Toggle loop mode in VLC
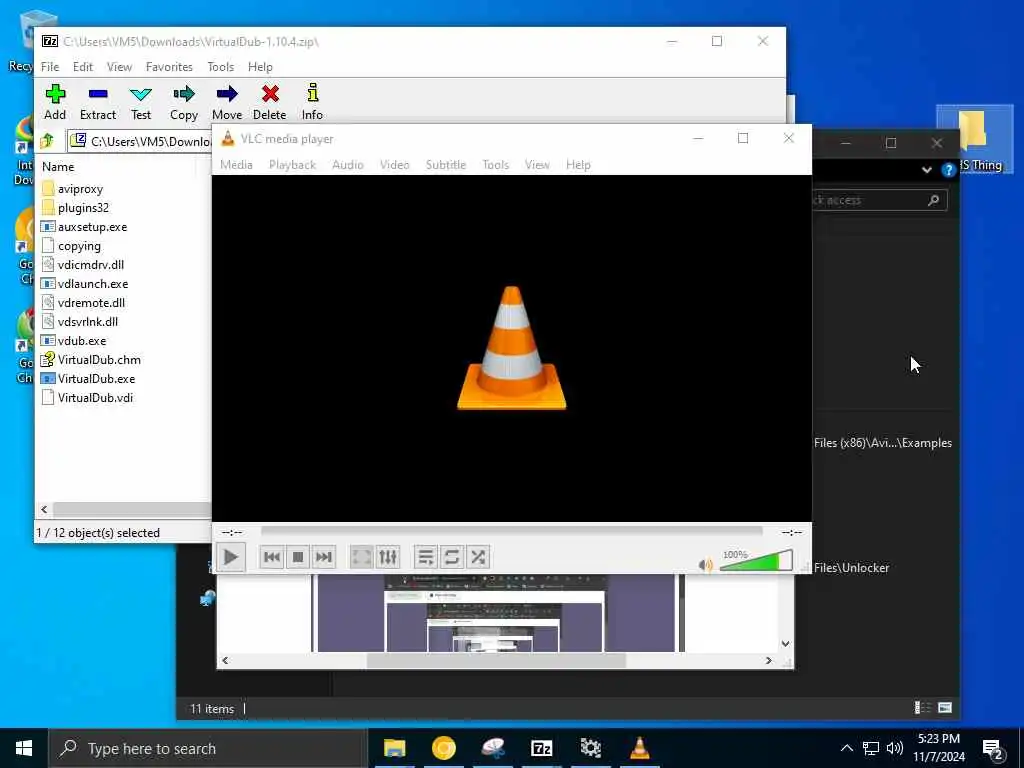This screenshot has width=1024, height=768. [451, 557]
